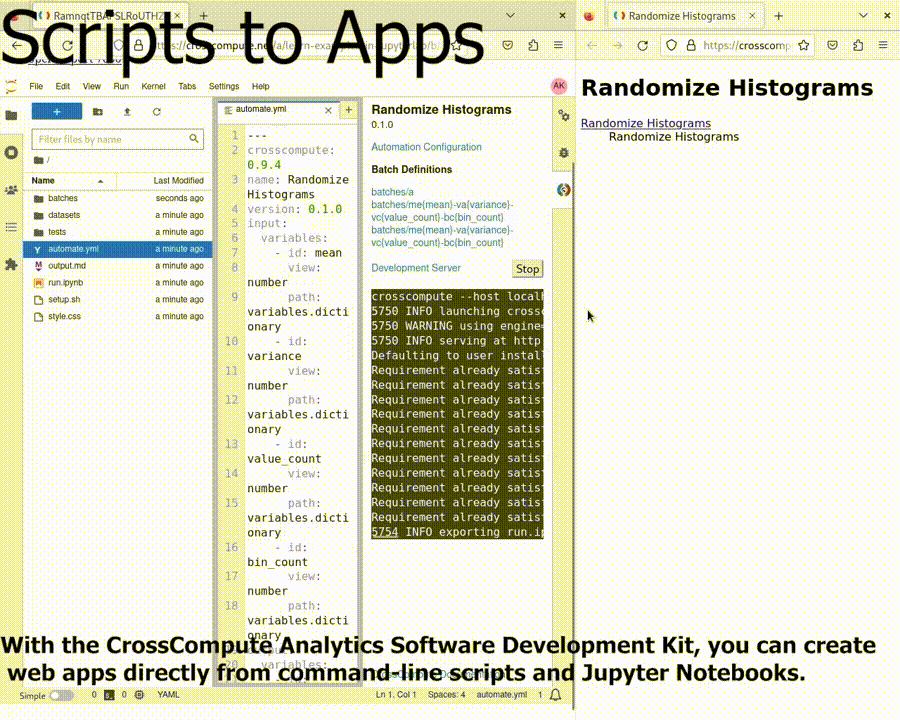This screenshot has height=720, width=900.
Task: Bookmark page with star in right browser window
Action: tap(804, 45)
